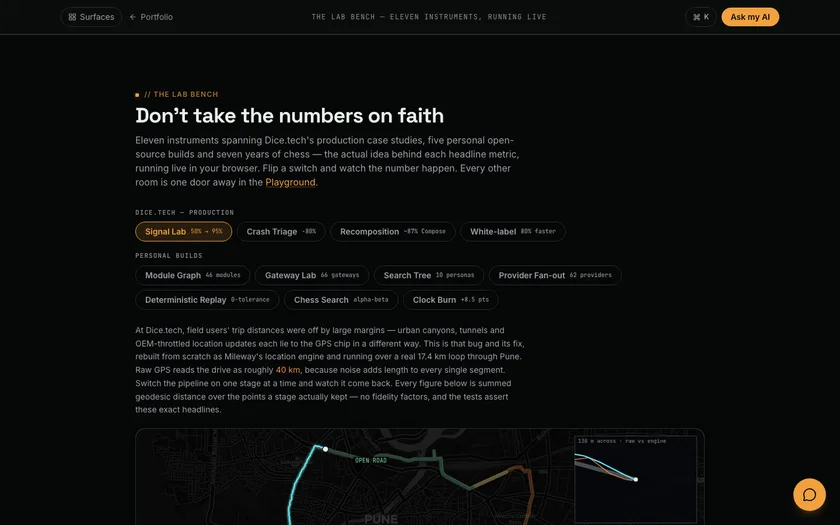Click the DICE.TECH — PRODUCTION section label
Screen dimensions: 840x525
[x=184, y=212]
